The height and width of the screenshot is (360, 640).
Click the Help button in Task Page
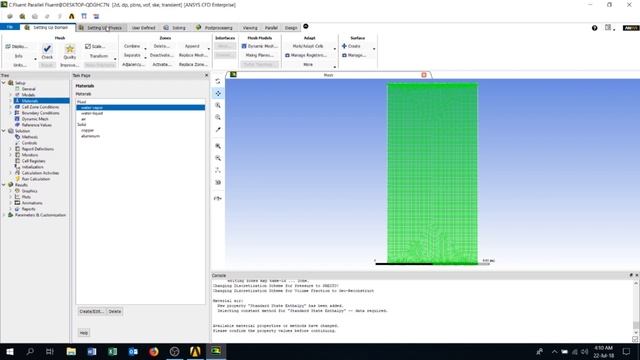click(84, 333)
